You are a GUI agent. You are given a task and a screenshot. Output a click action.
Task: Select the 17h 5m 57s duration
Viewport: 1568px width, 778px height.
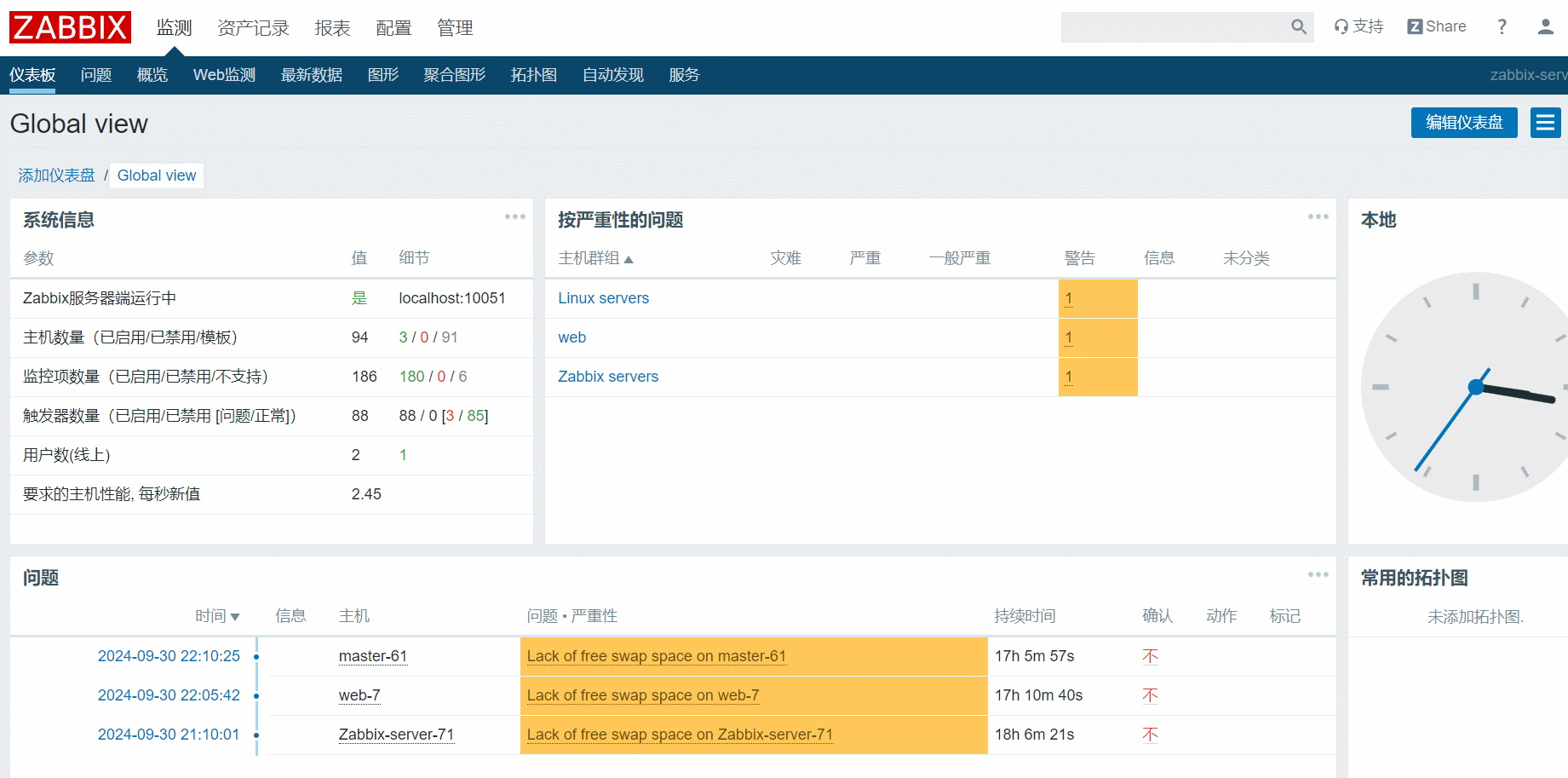pos(1034,656)
